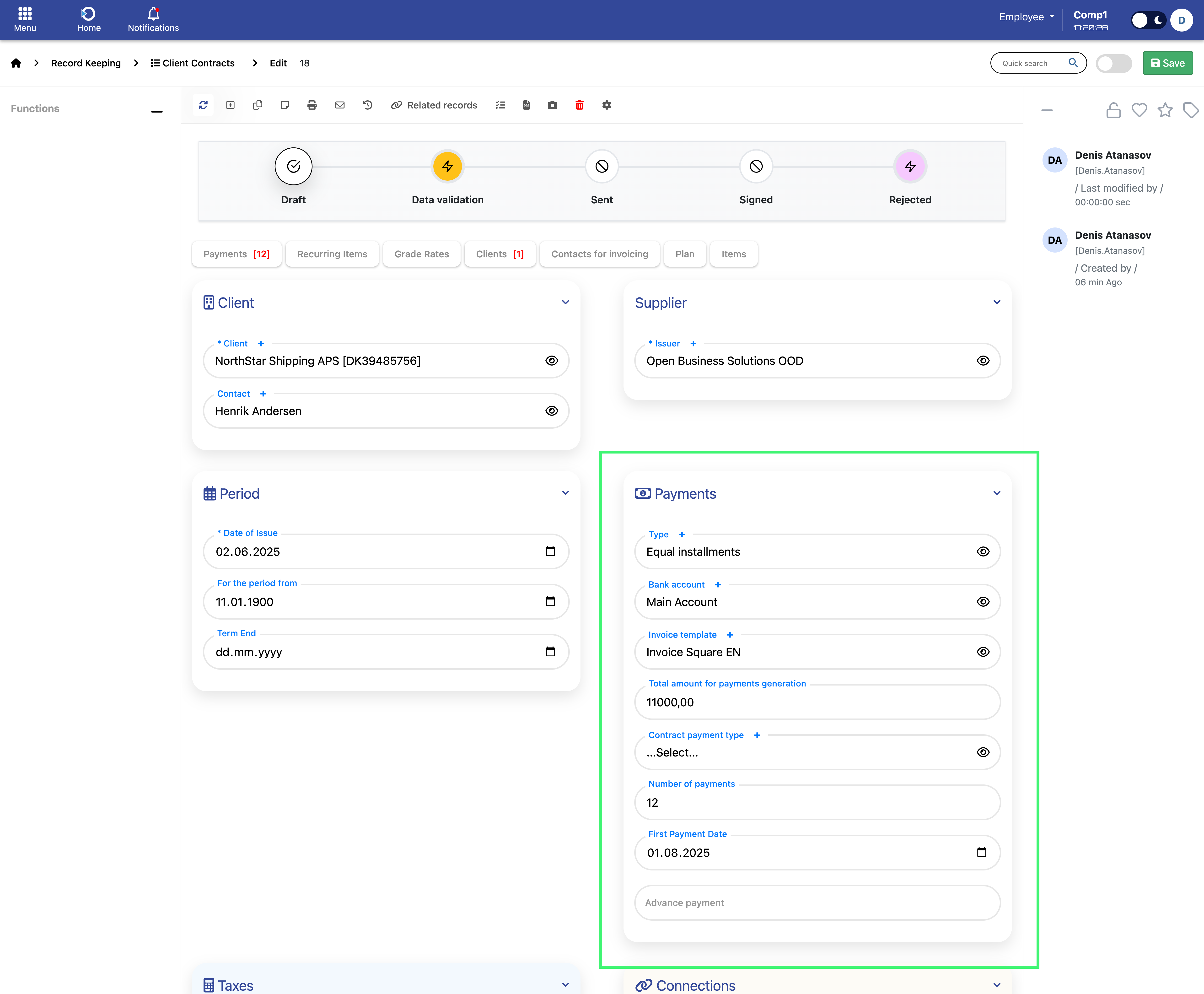Expand the Taxes section chevron

[x=566, y=985]
